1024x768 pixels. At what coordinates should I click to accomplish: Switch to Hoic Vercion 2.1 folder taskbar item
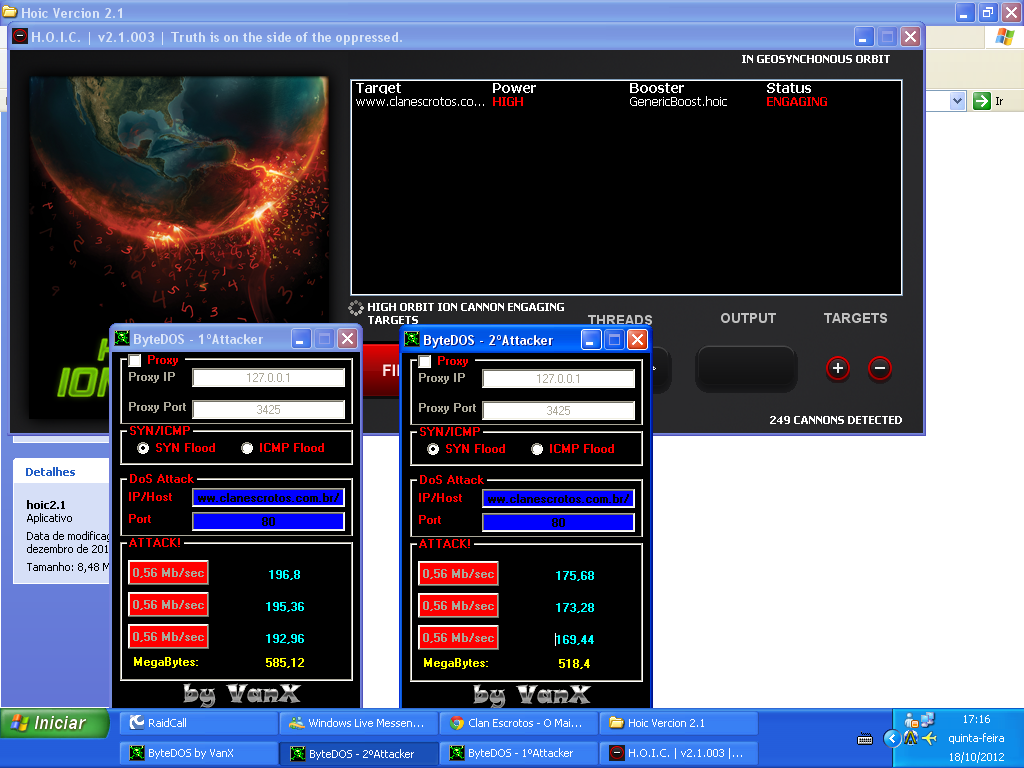679,723
